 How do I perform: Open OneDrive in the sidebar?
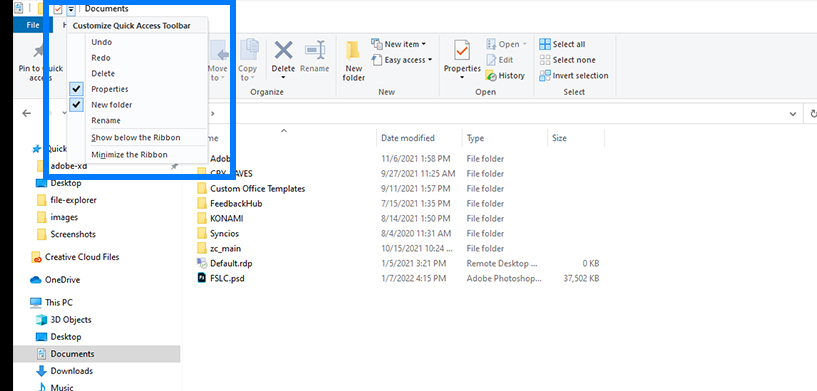[62, 280]
